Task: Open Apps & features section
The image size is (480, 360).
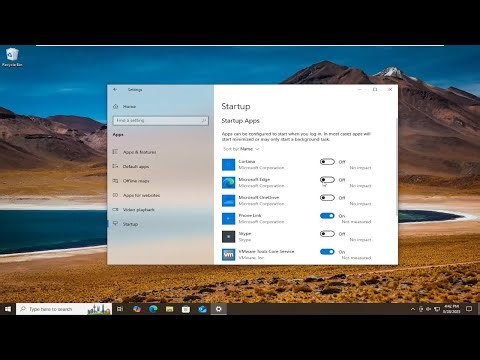Action: point(140,152)
